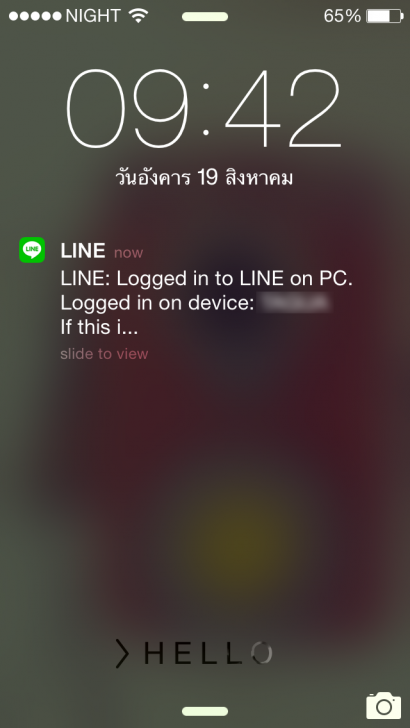Tap the battery icon in status bar
410x728 pixels.
pyautogui.click(x=385, y=16)
